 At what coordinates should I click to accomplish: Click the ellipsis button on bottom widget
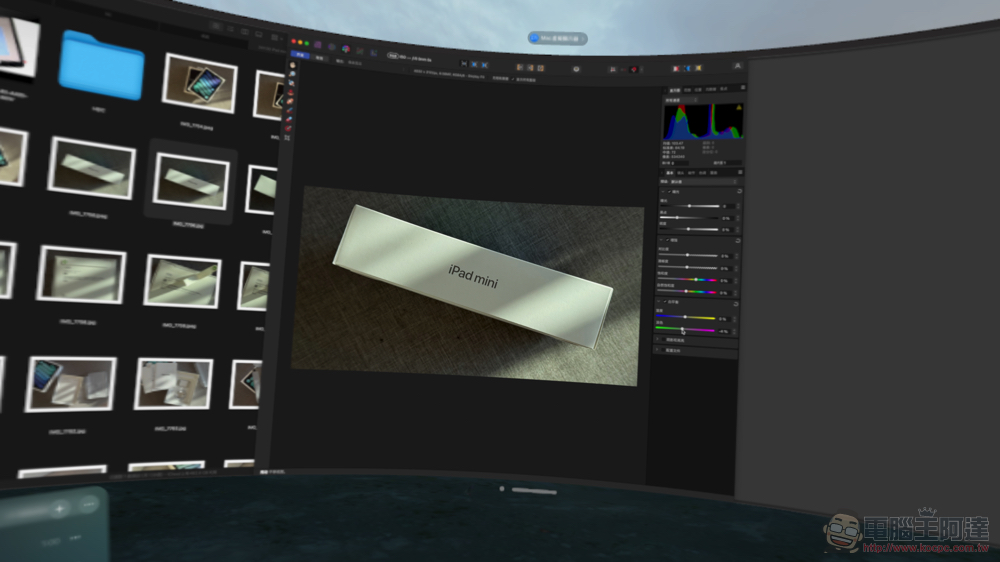click(89, 504)
